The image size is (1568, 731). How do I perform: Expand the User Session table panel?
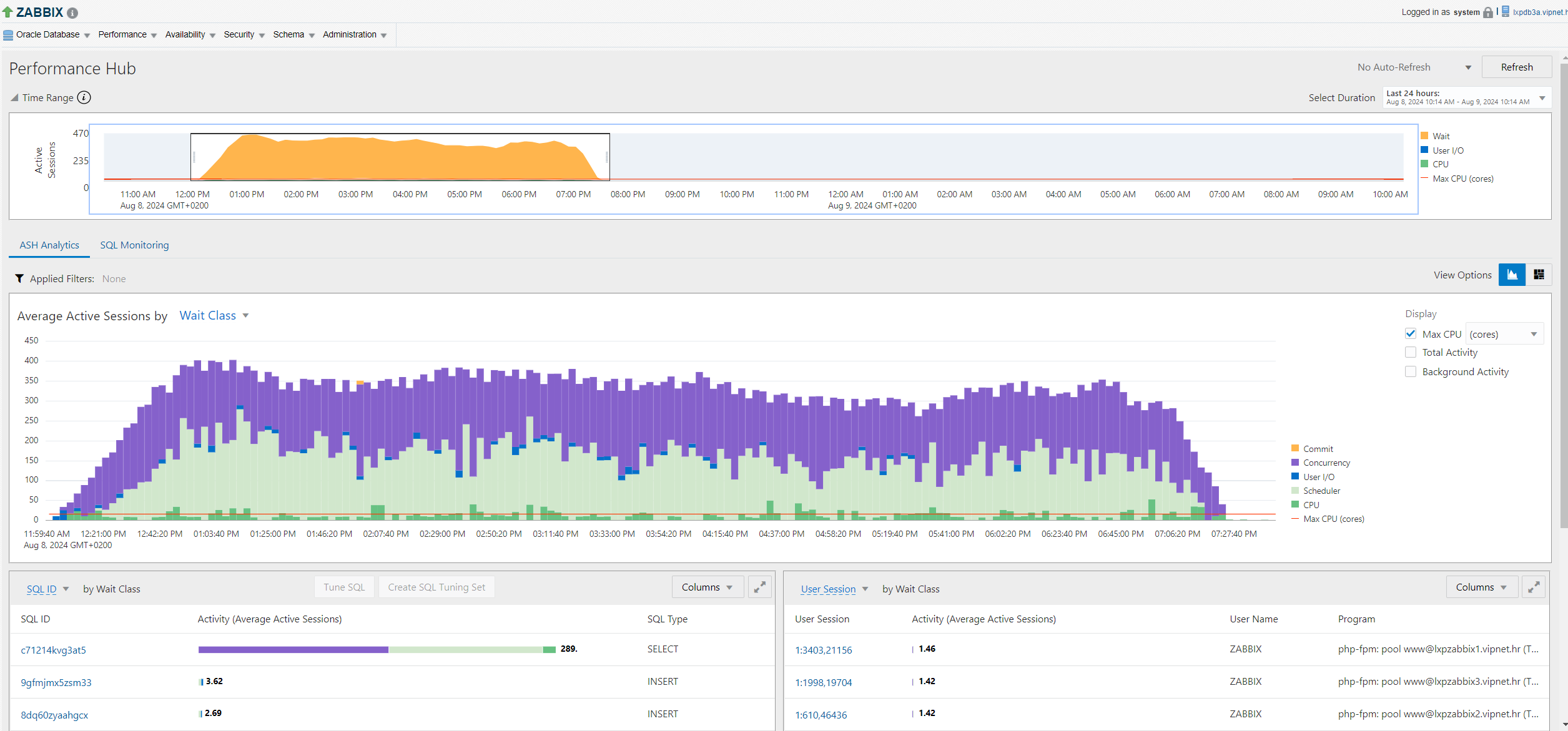(1534, 587)
